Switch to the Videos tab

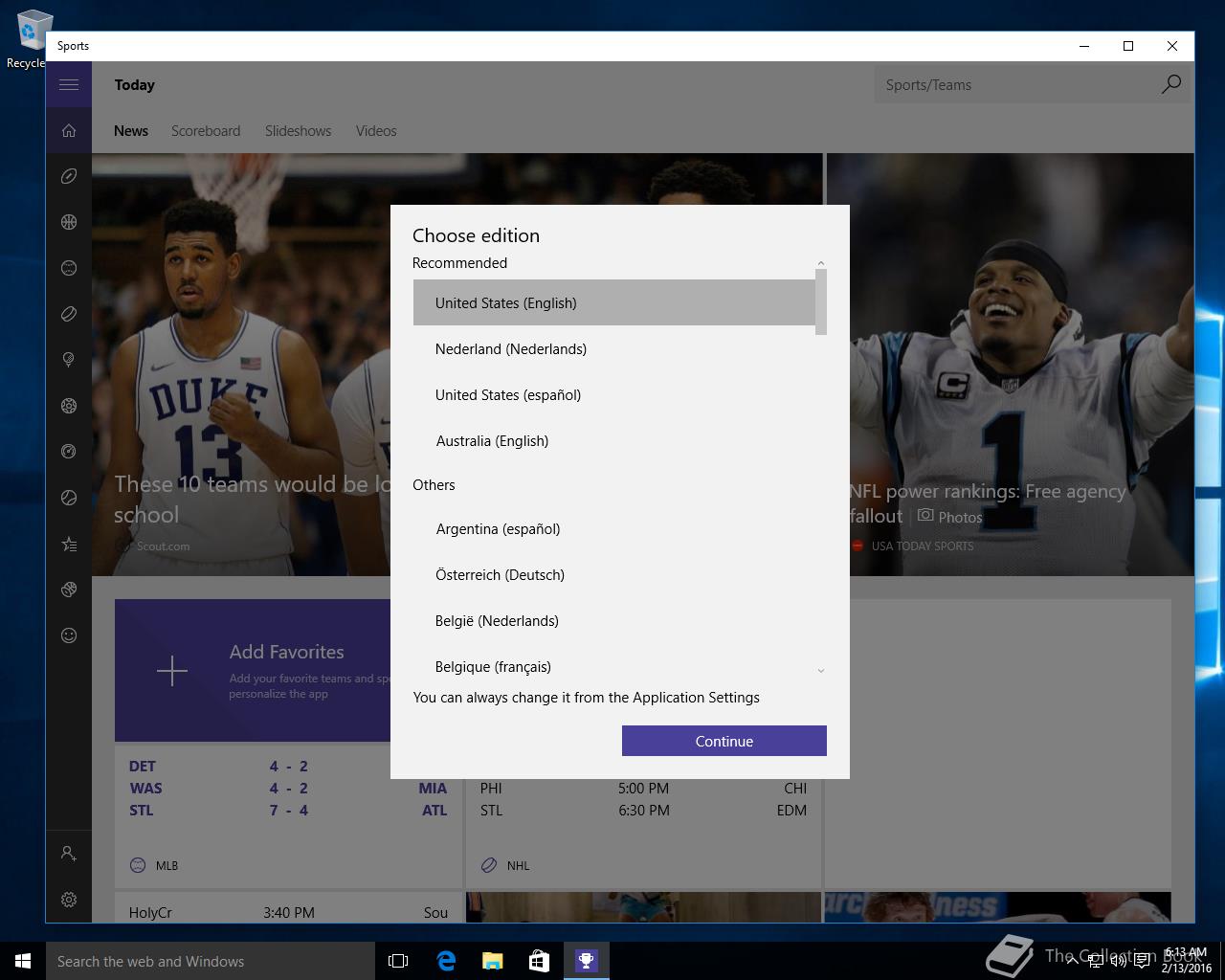click(376, 131)
